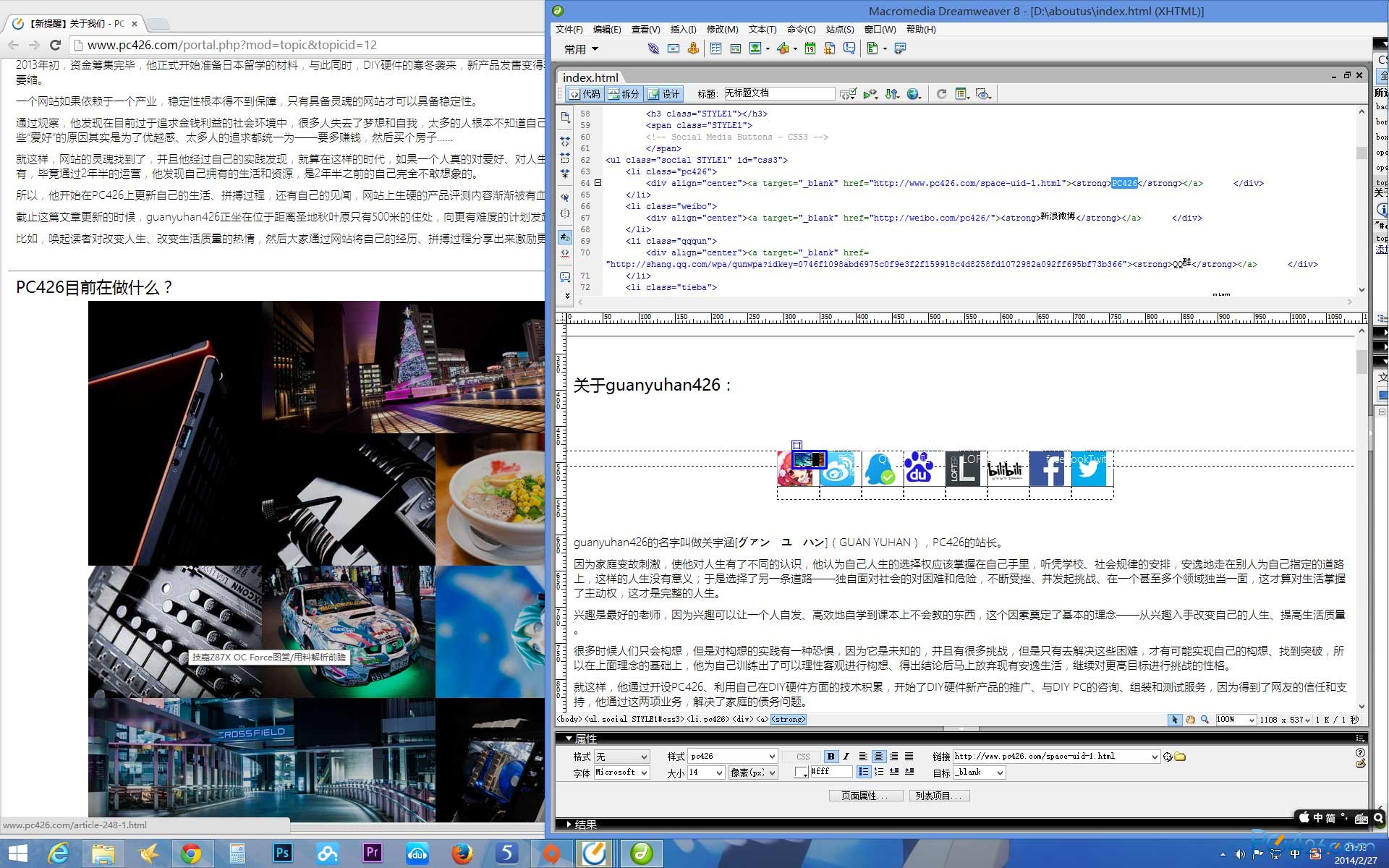Select the Zoom magnifier tool in status bar
1389x868 pixels.
pos(1205,720)
